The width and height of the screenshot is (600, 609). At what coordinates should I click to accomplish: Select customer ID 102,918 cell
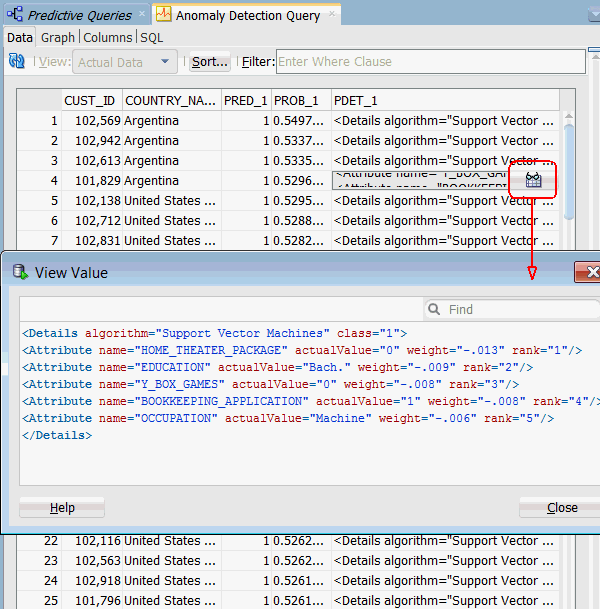pyautogui.click(x=92, y=581)
